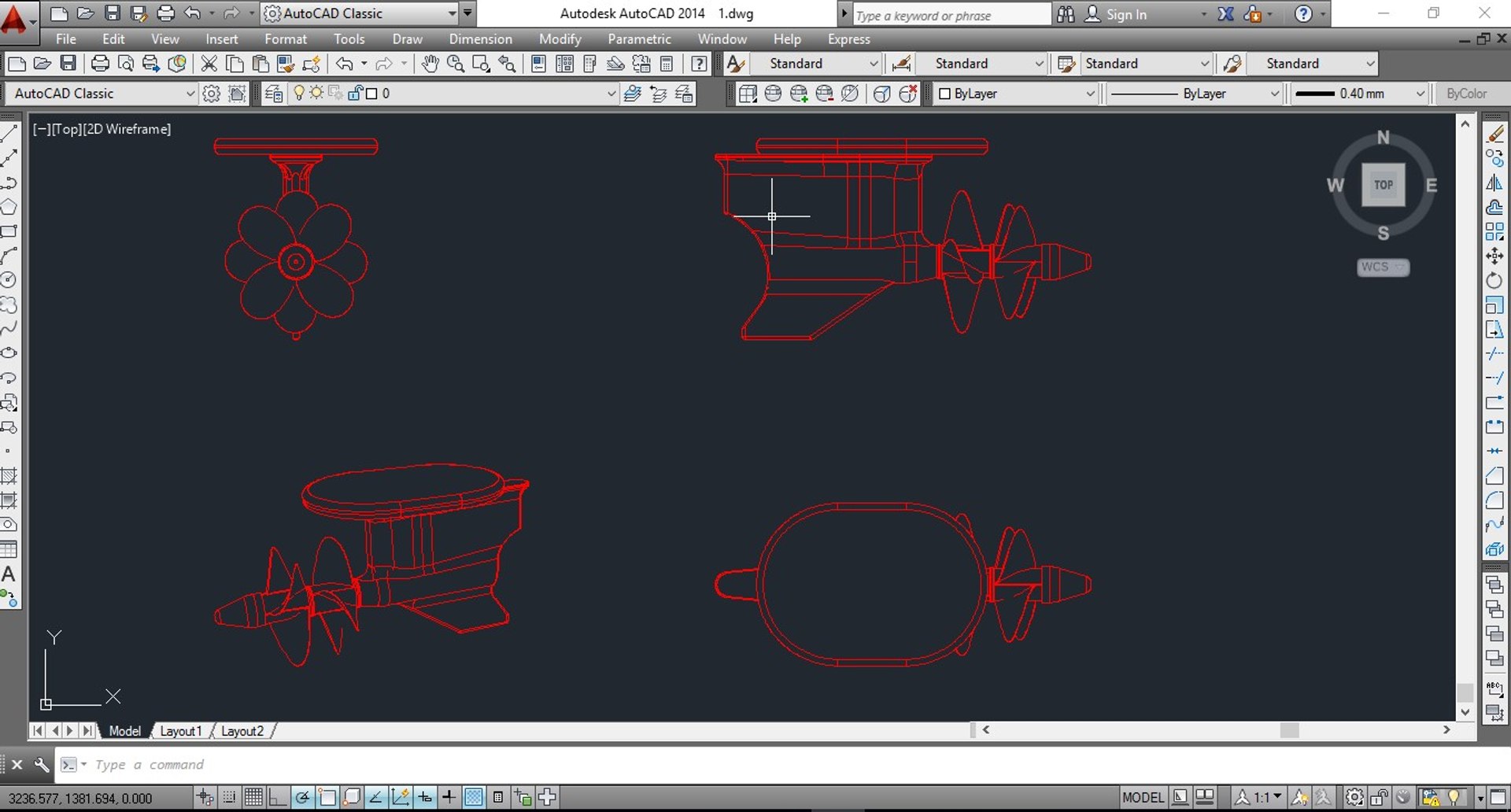Open the Text Style Standard dropdown
The width and height of the screenshot is (1511, 812).
click(x=874, y=64)
